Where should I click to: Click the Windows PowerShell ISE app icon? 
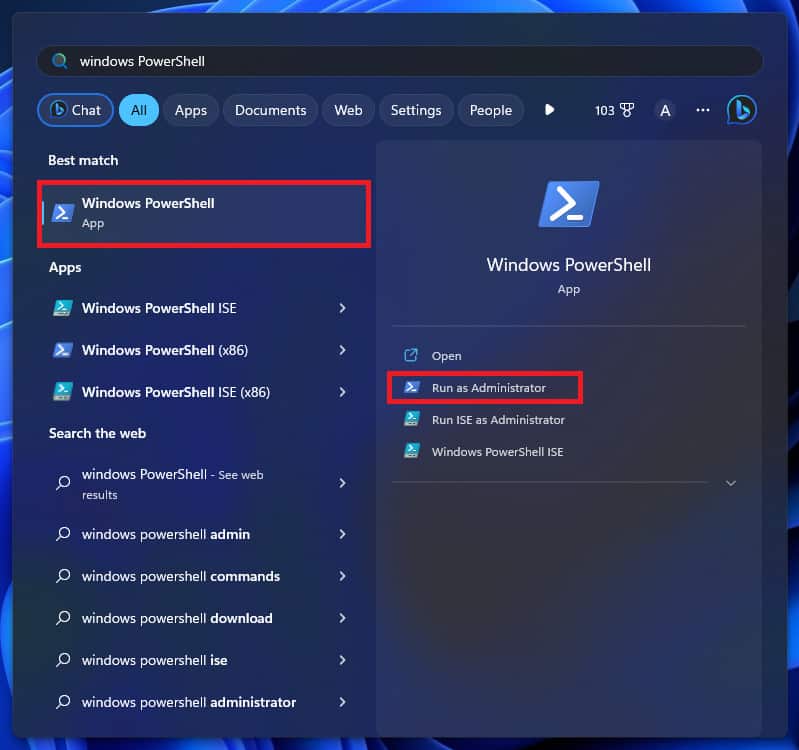point(63,308)
